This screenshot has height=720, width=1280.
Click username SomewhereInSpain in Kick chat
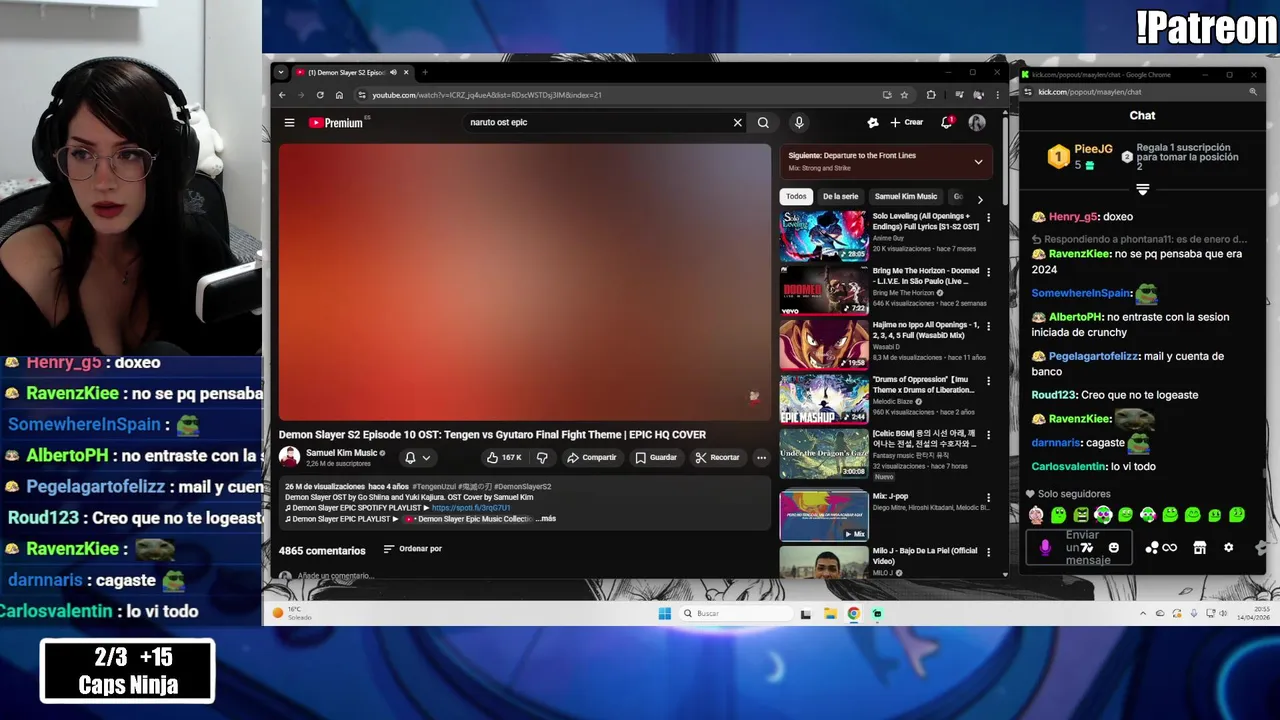(x=1081, y=293)
